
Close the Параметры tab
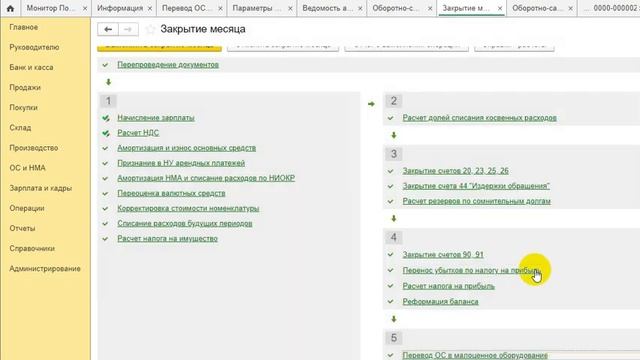click(290, 8)
